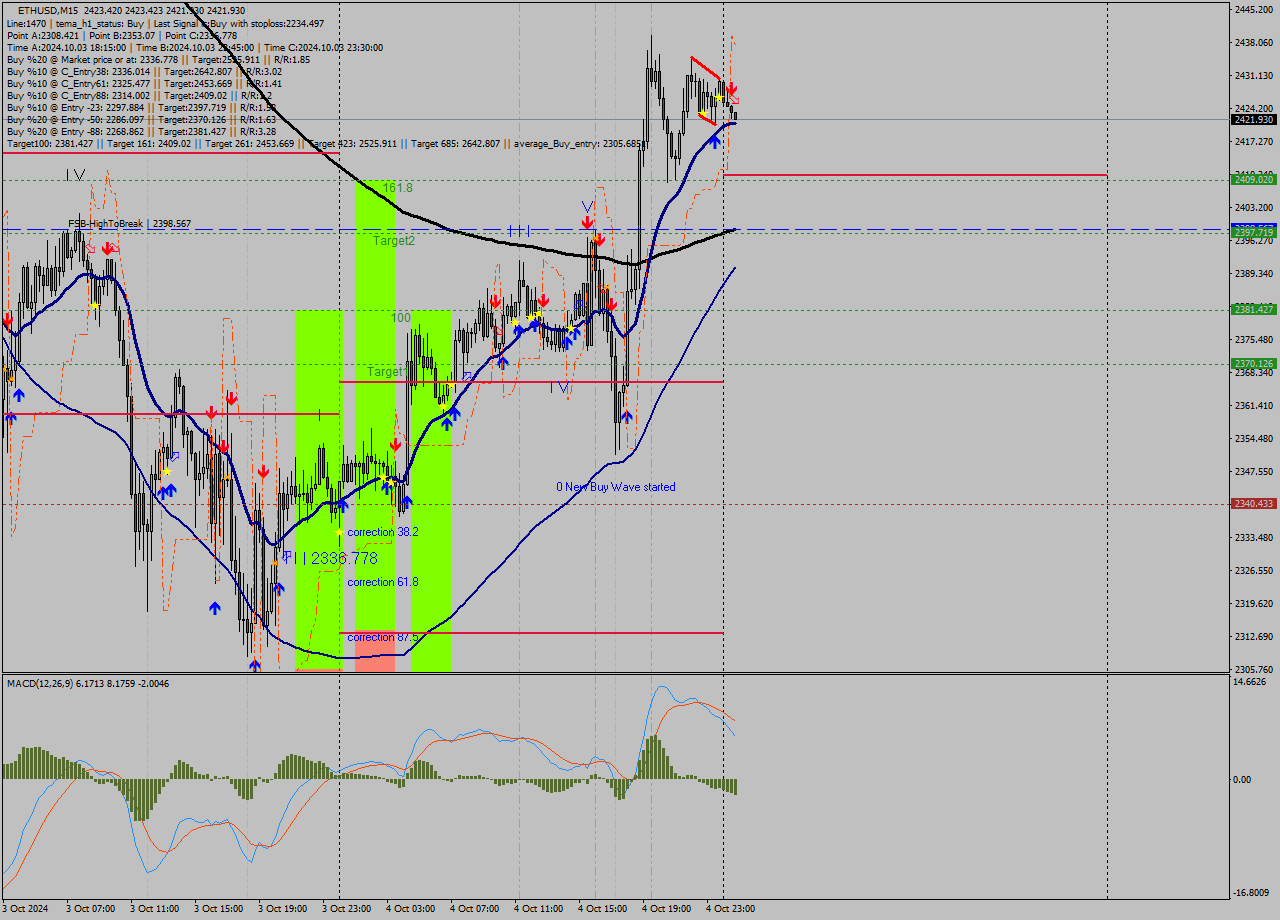The image size is (1280, 920).
Task: Select the blue buy arrow under the recent breakout
Action: tap(715, 142)
